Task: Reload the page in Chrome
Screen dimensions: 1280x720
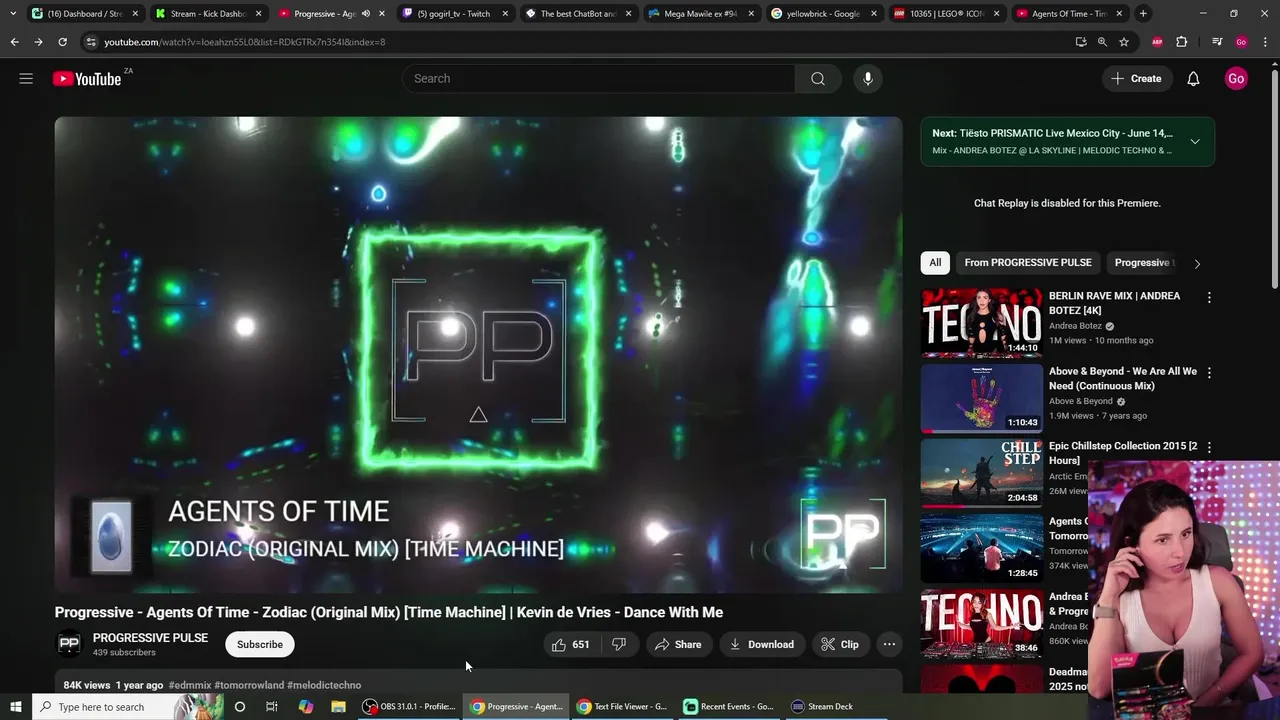Action: tap(62, 42)
